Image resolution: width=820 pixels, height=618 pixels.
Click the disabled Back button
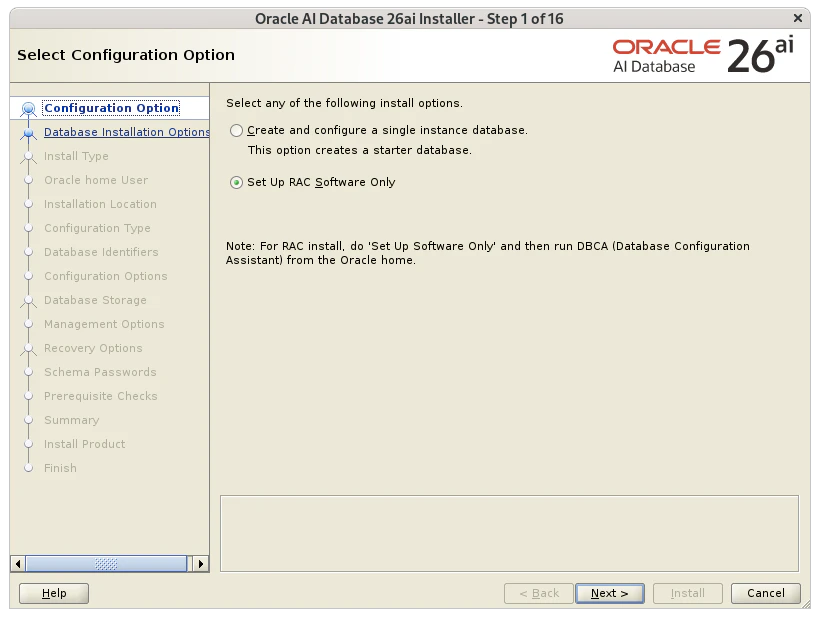point(539,593)
